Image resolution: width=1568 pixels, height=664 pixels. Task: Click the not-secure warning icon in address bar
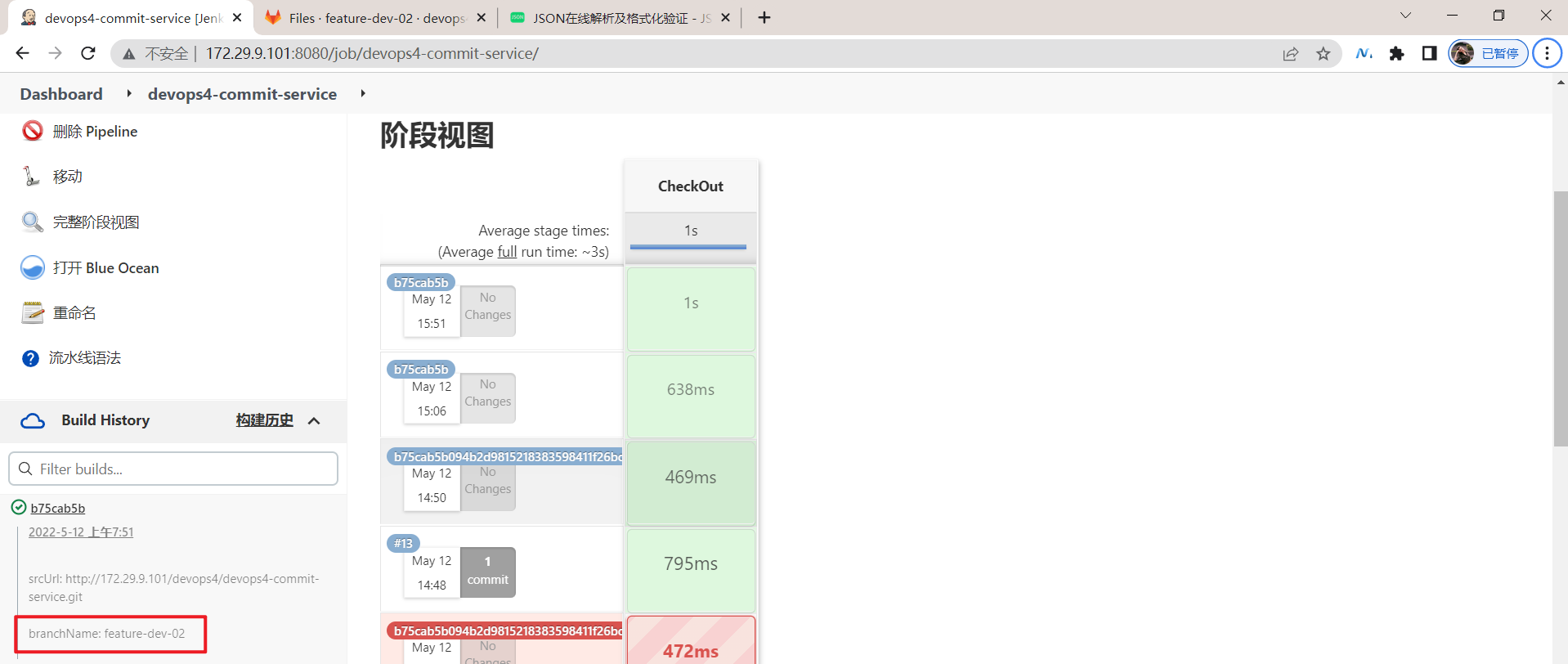[128, 54]
